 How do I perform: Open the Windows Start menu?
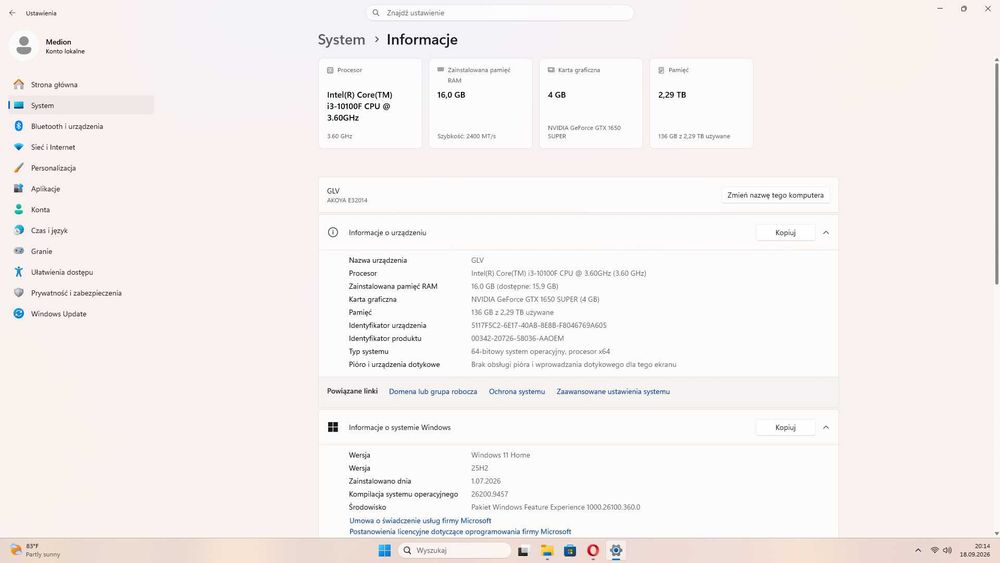click(x=385, y=550)
